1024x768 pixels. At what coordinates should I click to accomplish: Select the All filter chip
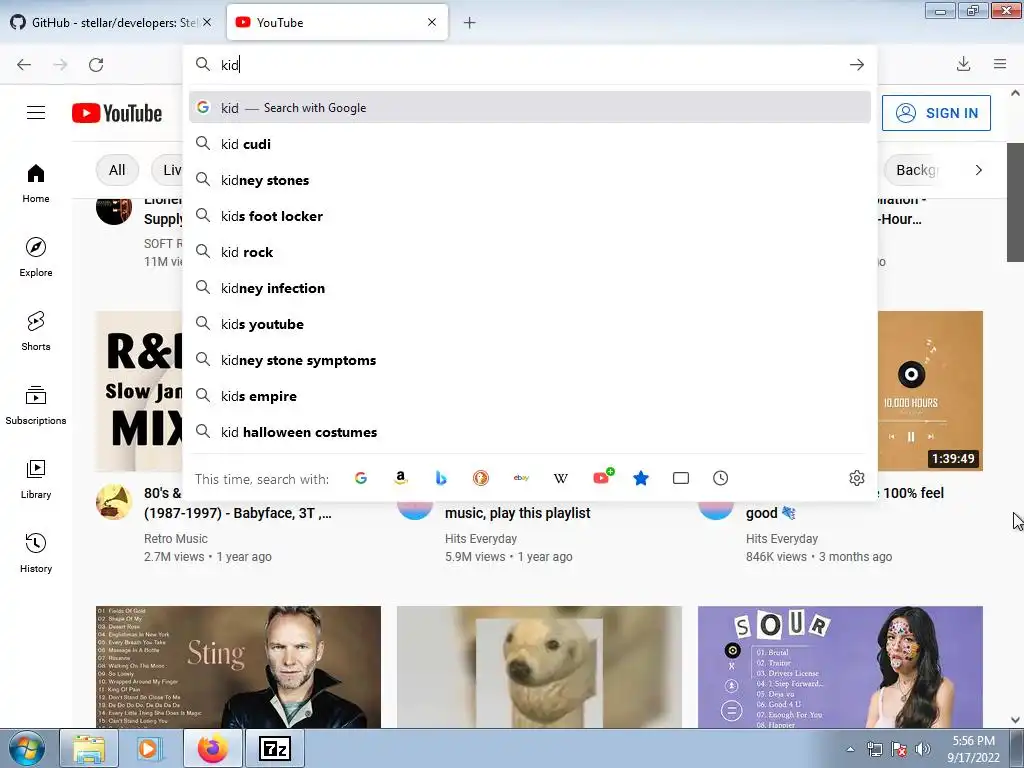(117, 170)
